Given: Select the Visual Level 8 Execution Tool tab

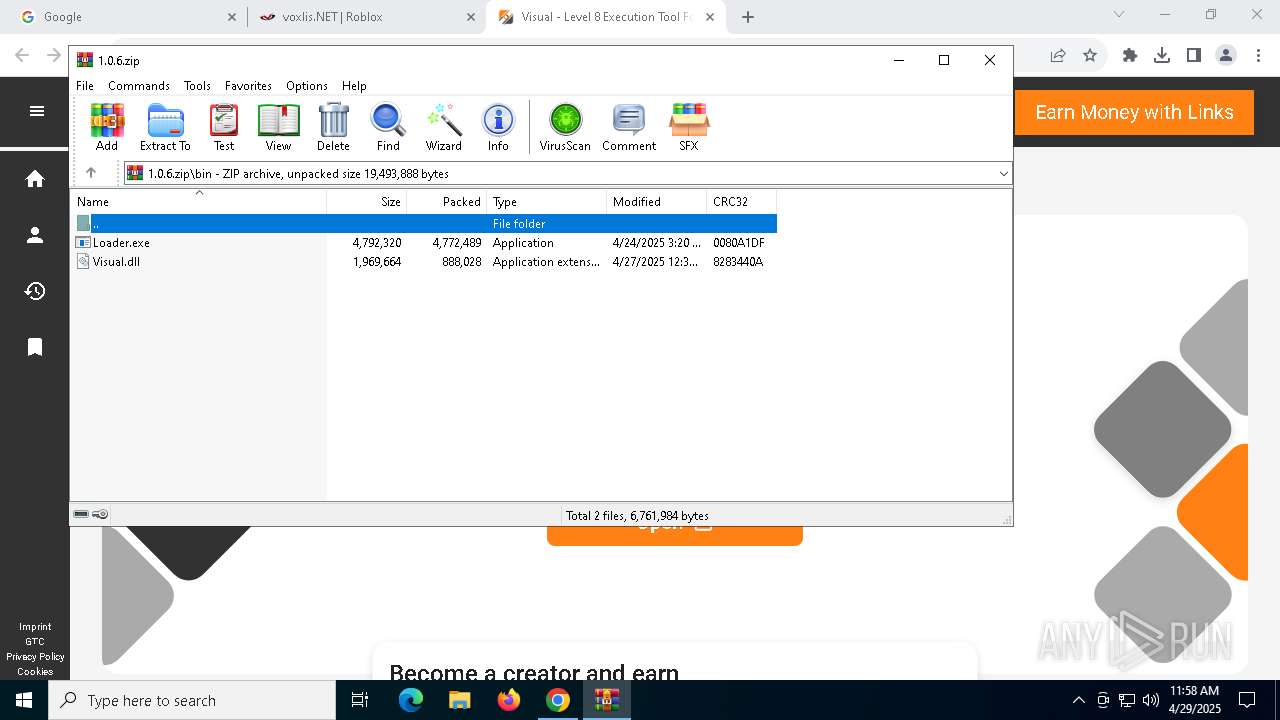Looking at the screenshot, I should [x=606, y=17].
